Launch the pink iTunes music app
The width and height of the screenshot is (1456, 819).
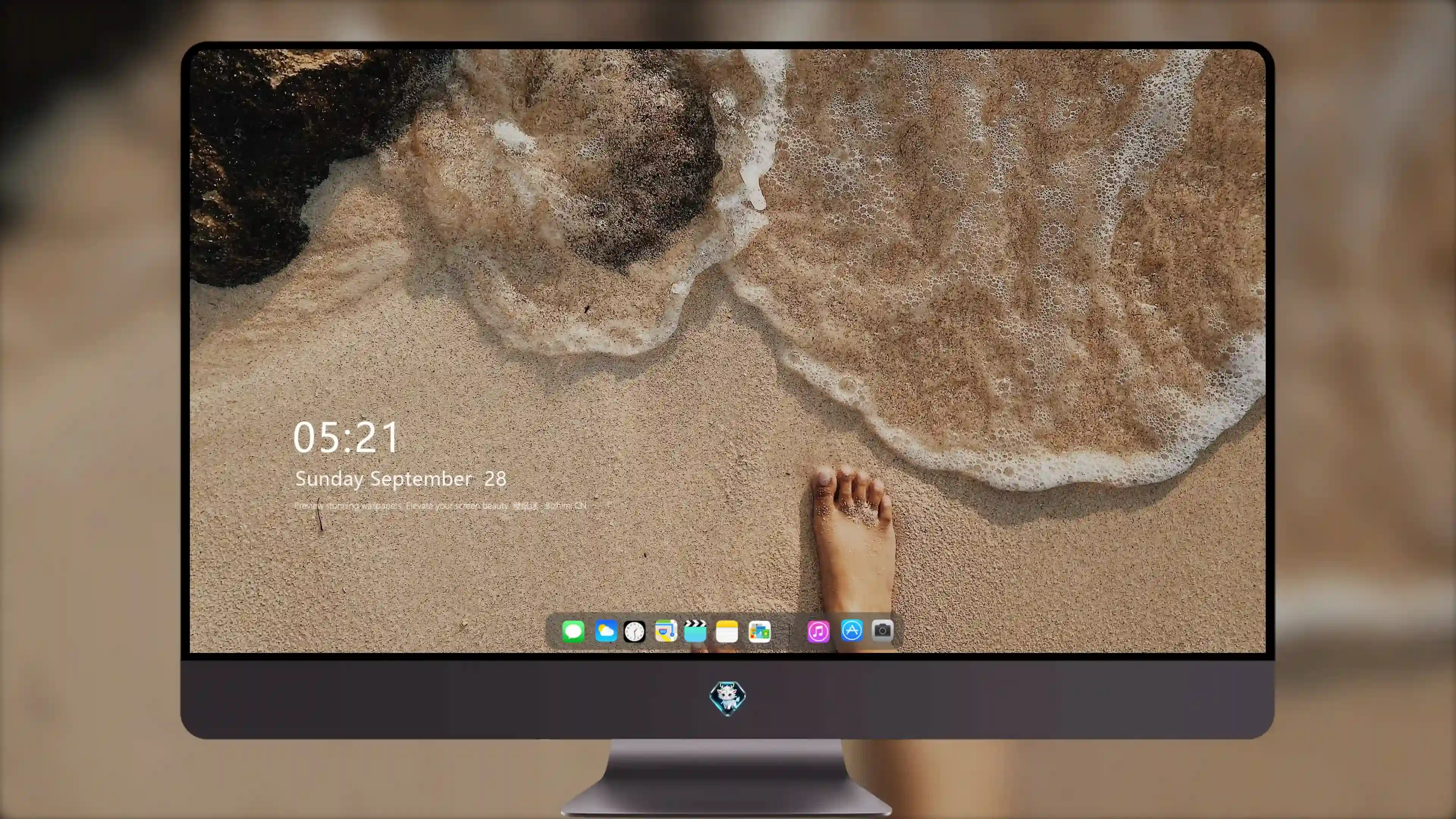tap(819, 631)
